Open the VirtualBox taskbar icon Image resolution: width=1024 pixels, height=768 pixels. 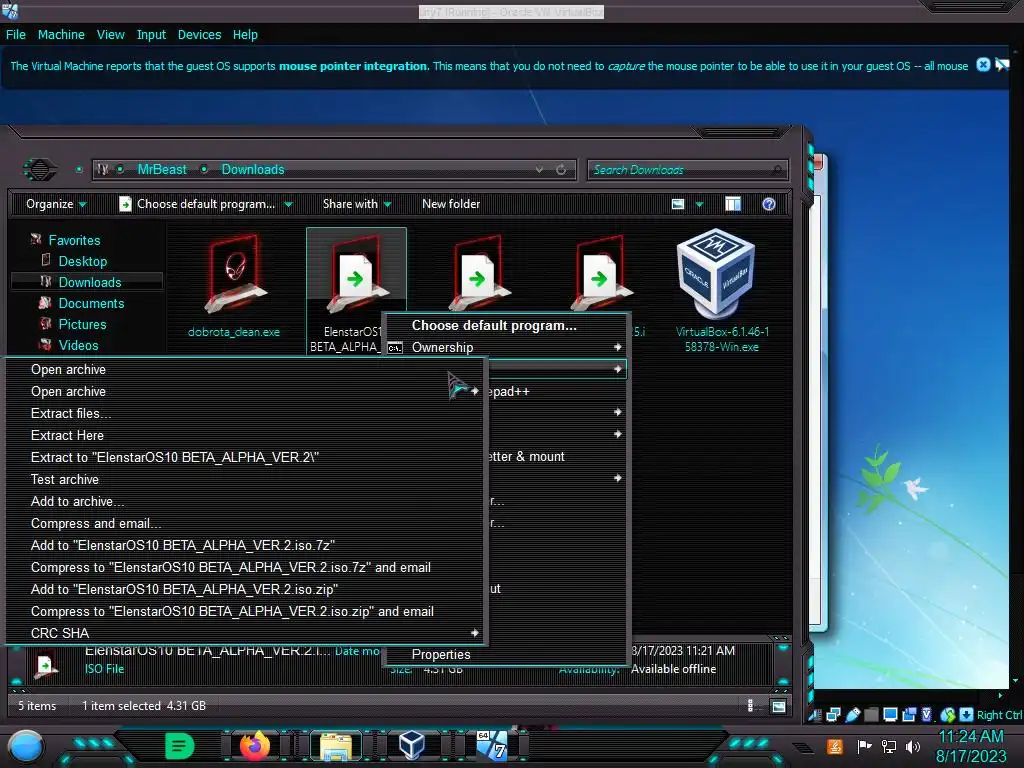[x=412, y=745]
